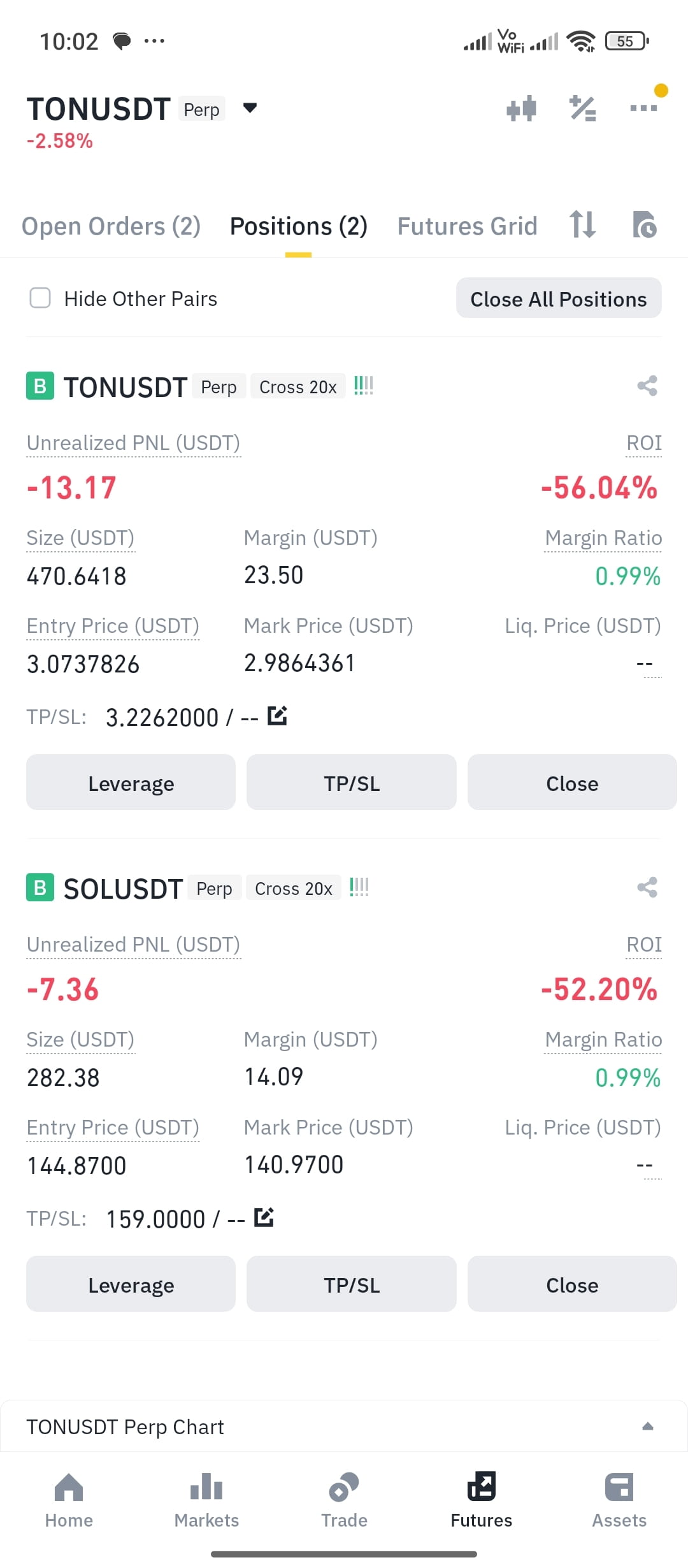
Task: Expand the TONUSDT pair selector dropdown arrow
Action: pos(250,108)
